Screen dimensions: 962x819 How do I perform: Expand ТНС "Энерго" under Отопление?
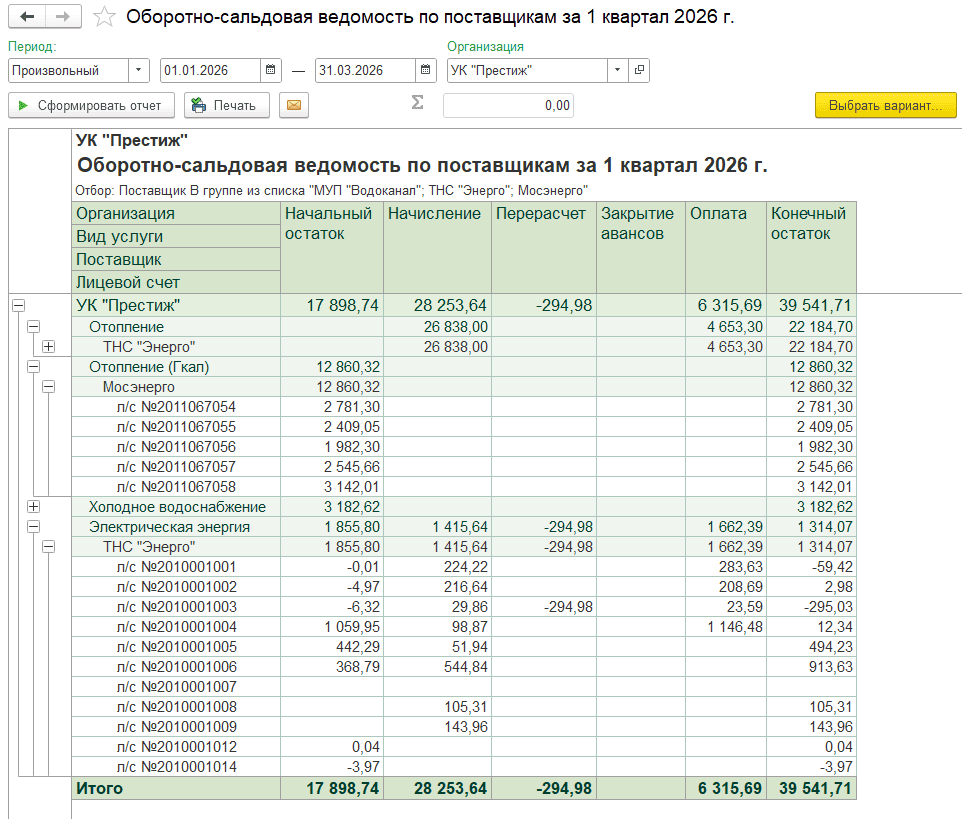[48, 347]
